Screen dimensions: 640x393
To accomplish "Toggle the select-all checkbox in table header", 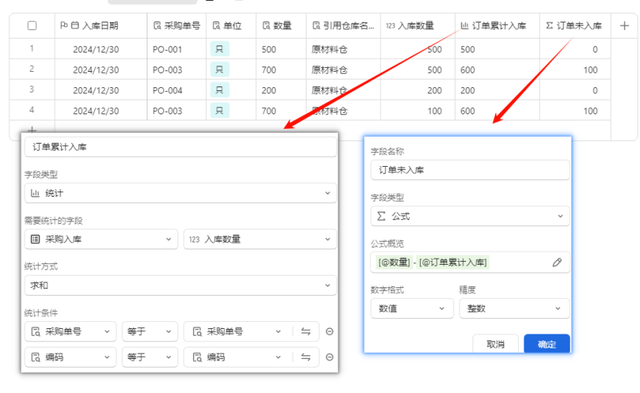I will (32, 26).
